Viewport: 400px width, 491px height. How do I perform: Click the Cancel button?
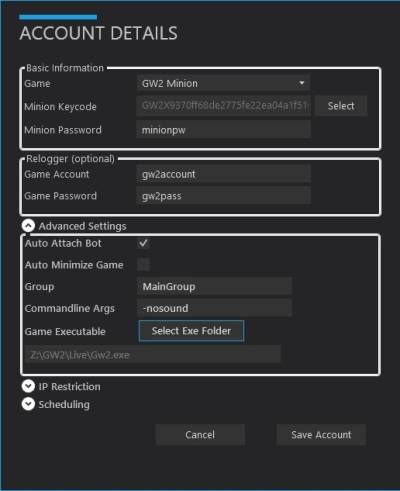pos(200,434)
